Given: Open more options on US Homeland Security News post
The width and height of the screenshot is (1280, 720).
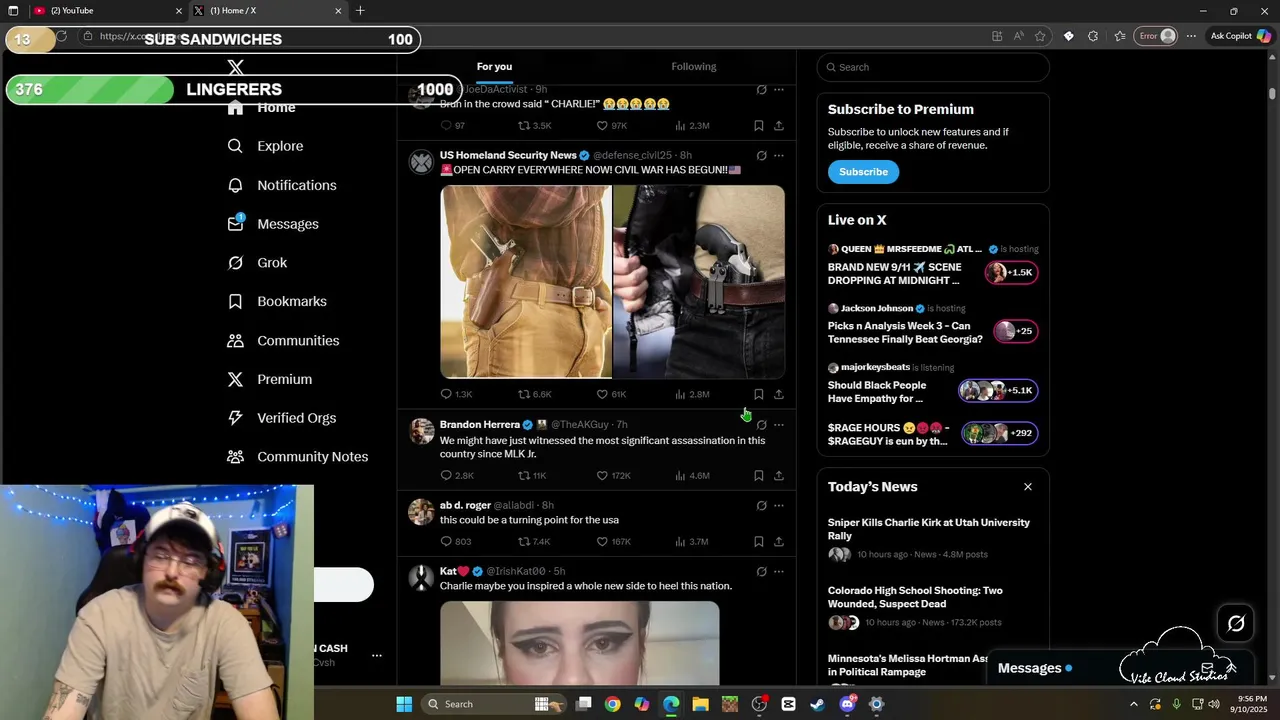Looking at the screenshot, I should [x=779, y=156].
